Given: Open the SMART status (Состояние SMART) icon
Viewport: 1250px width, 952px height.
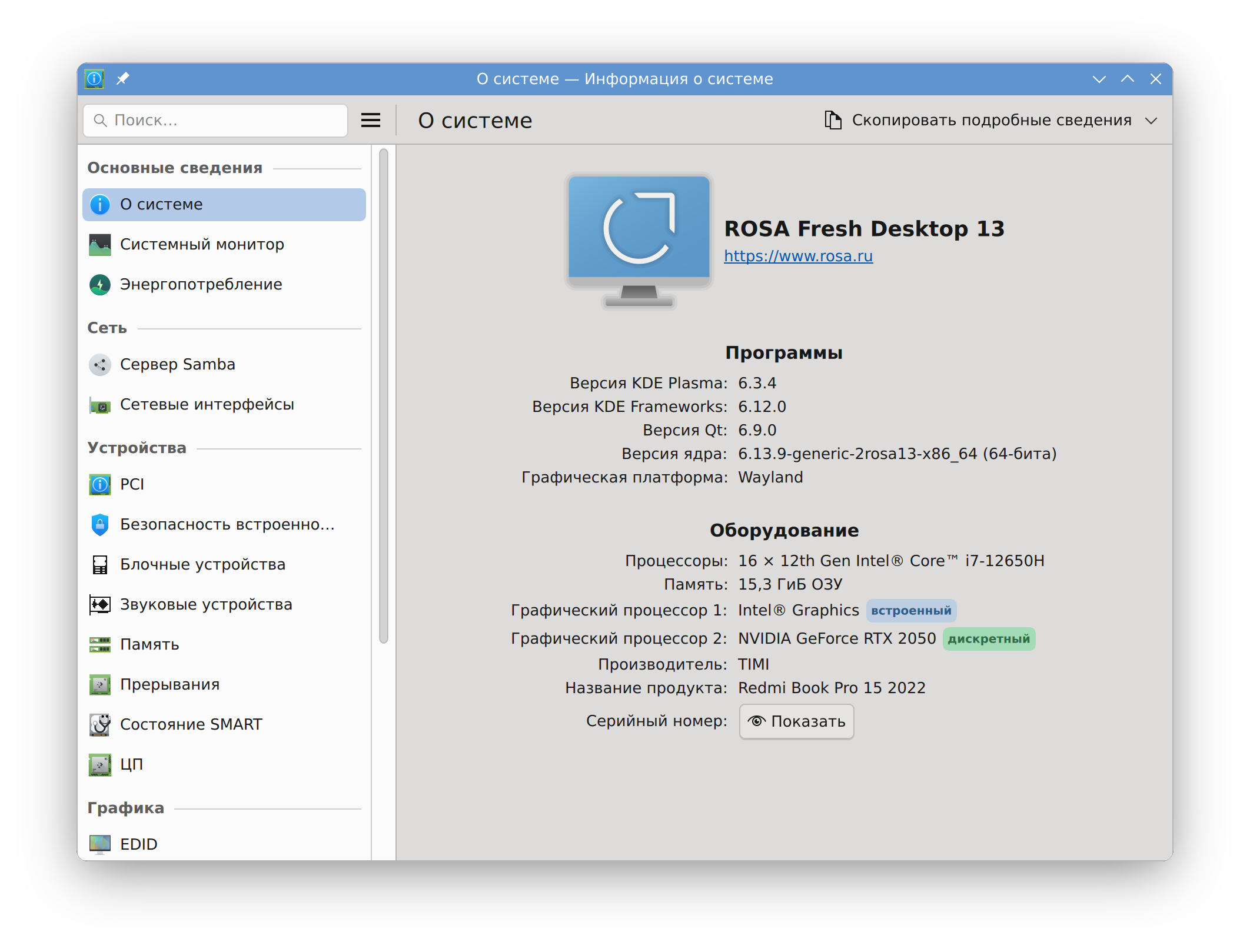Looking at the screenshot, I should click(x=99, y=725).
